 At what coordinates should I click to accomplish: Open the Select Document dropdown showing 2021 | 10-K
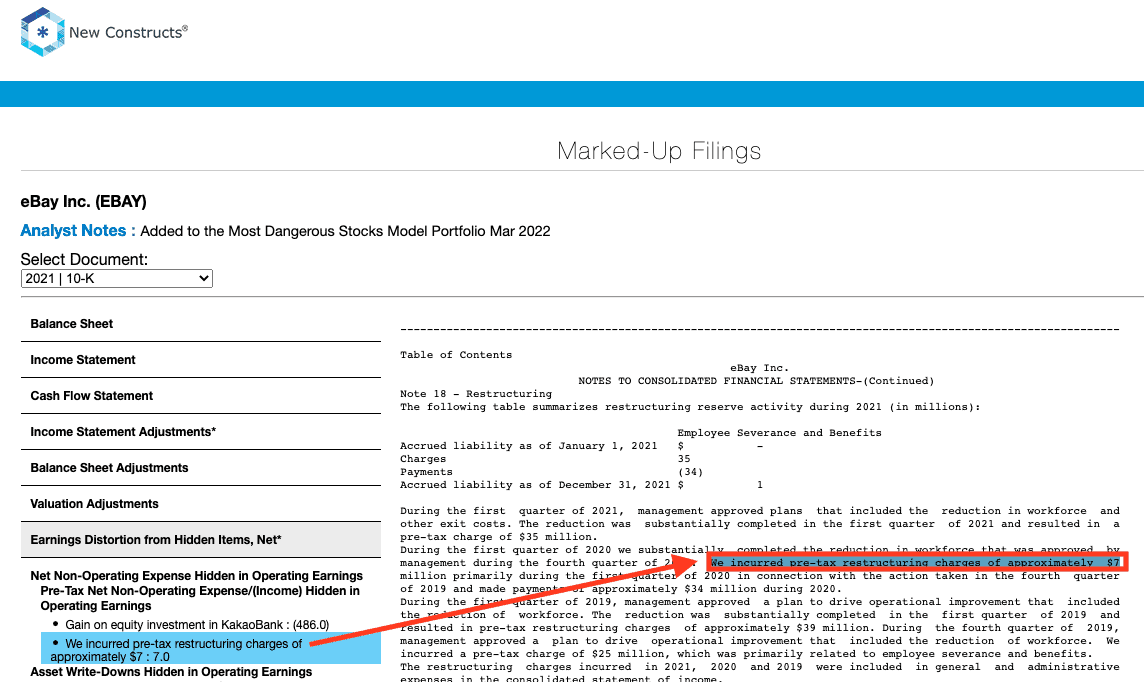point(117,279)
